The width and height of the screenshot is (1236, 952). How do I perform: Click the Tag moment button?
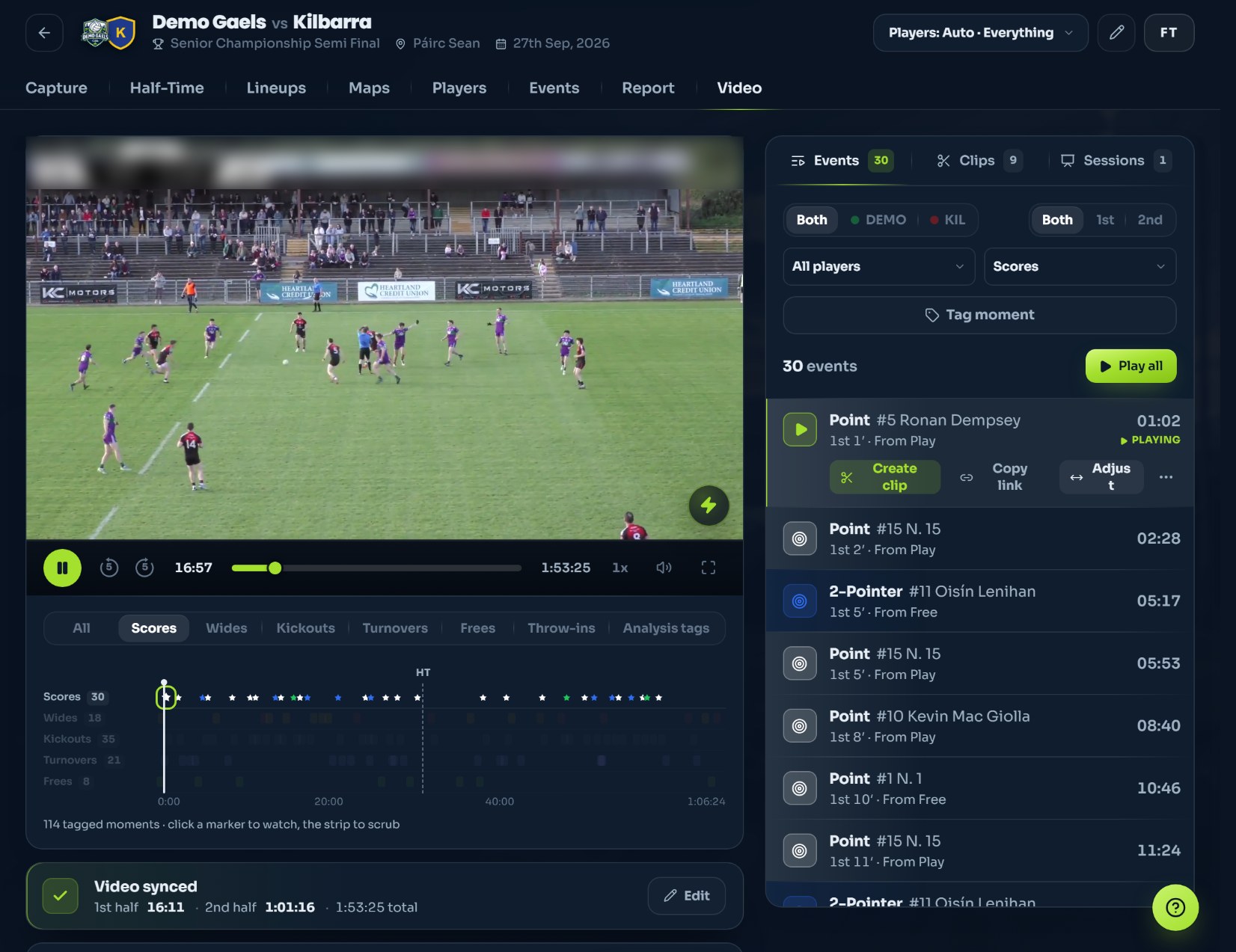click(979, 315)
